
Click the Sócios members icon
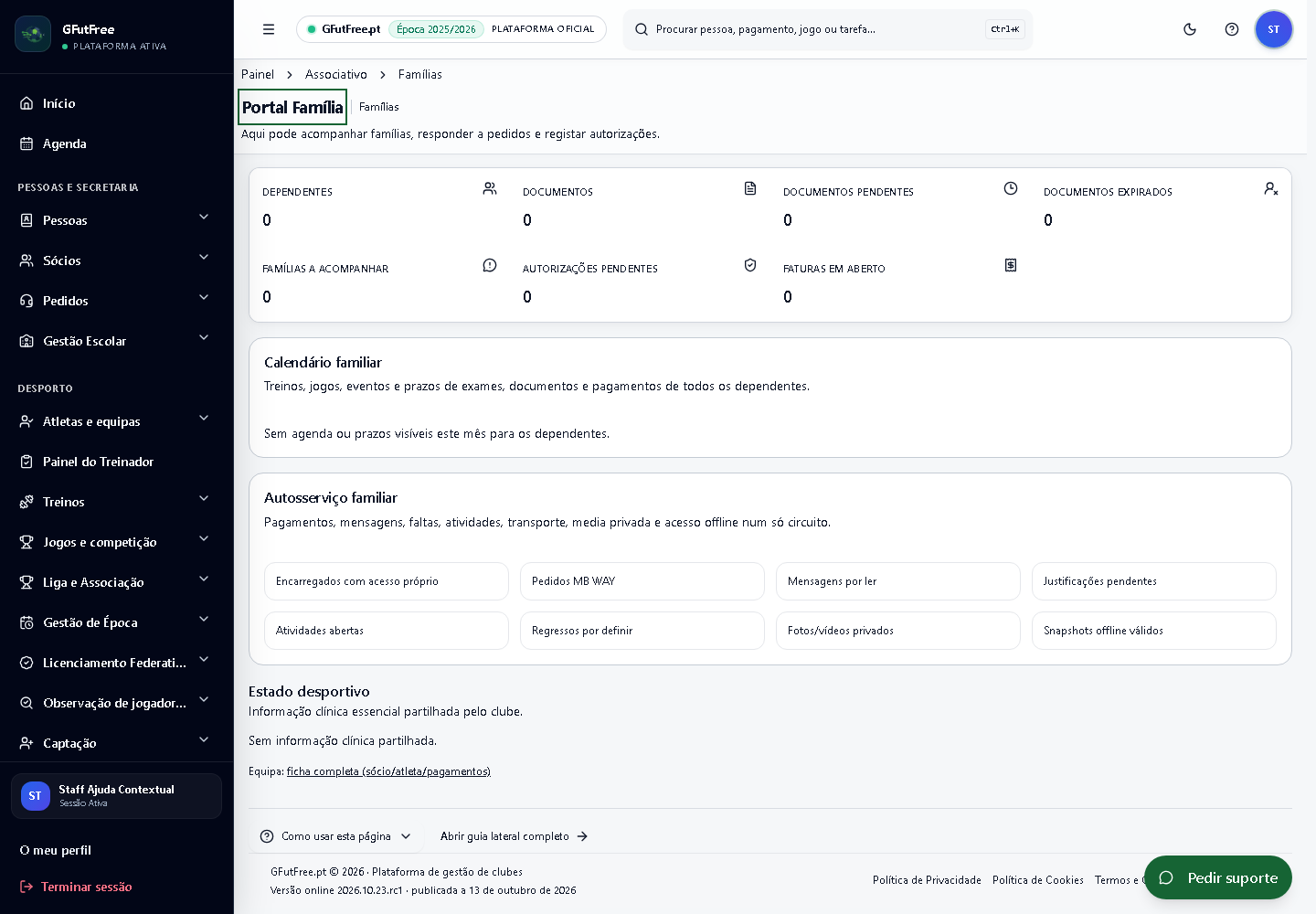[27, 260]
